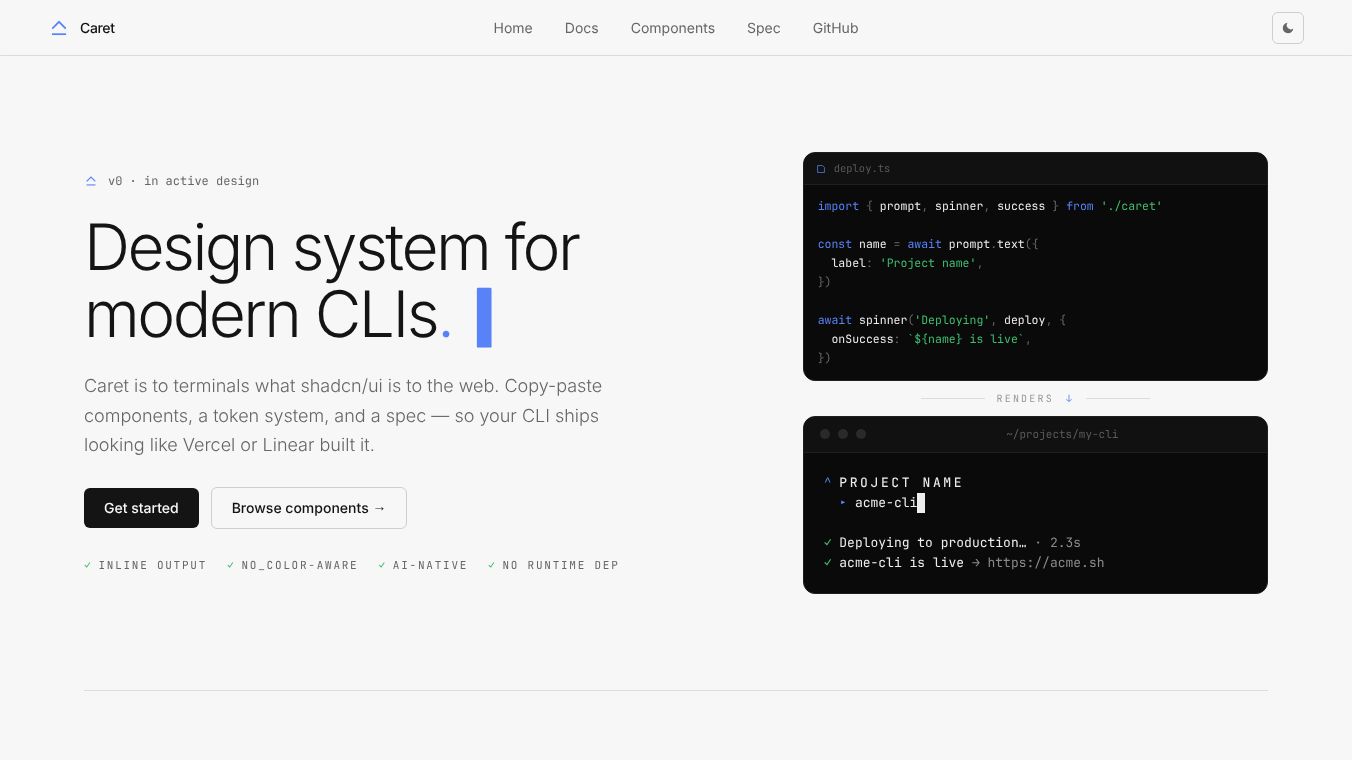Open the Docs nav item
The image size is (1352, 760).
[x=581, y=28]
